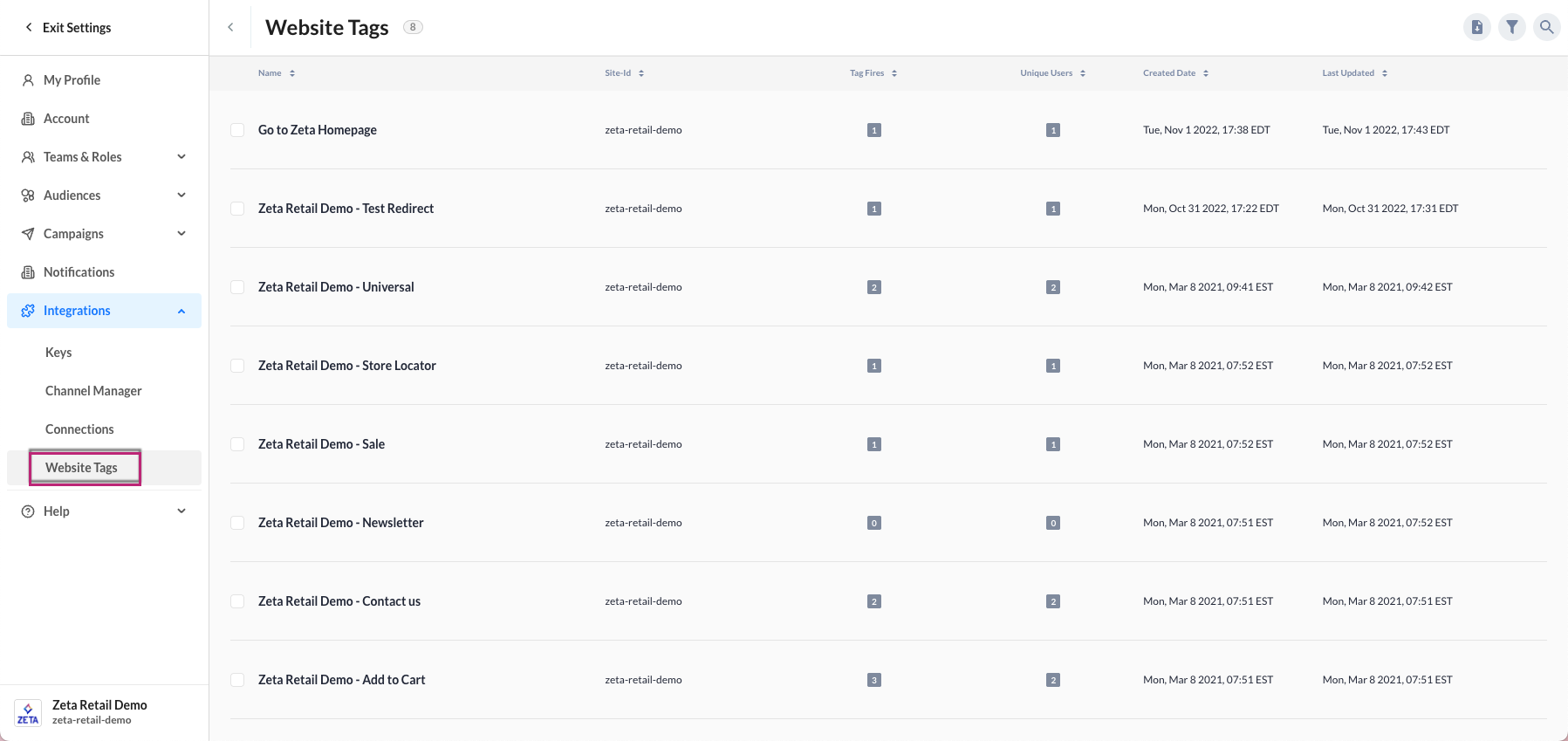Click the Notifications sidebar icon

[x=28, y=272]
